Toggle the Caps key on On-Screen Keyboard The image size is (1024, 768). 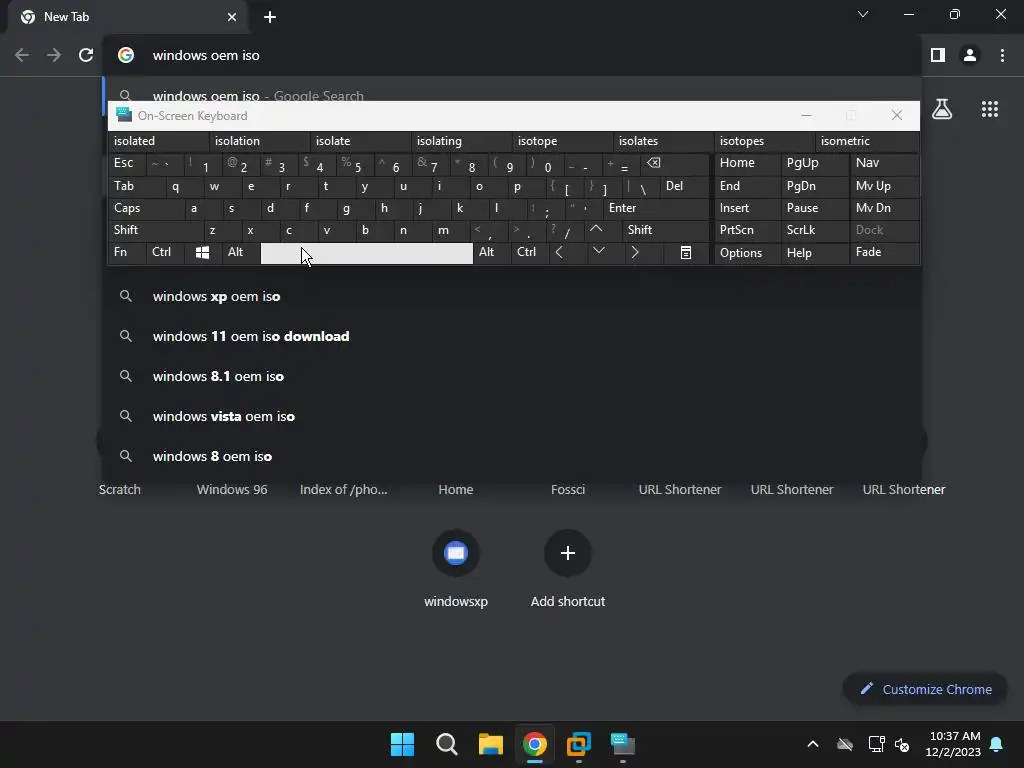(146, 208)
